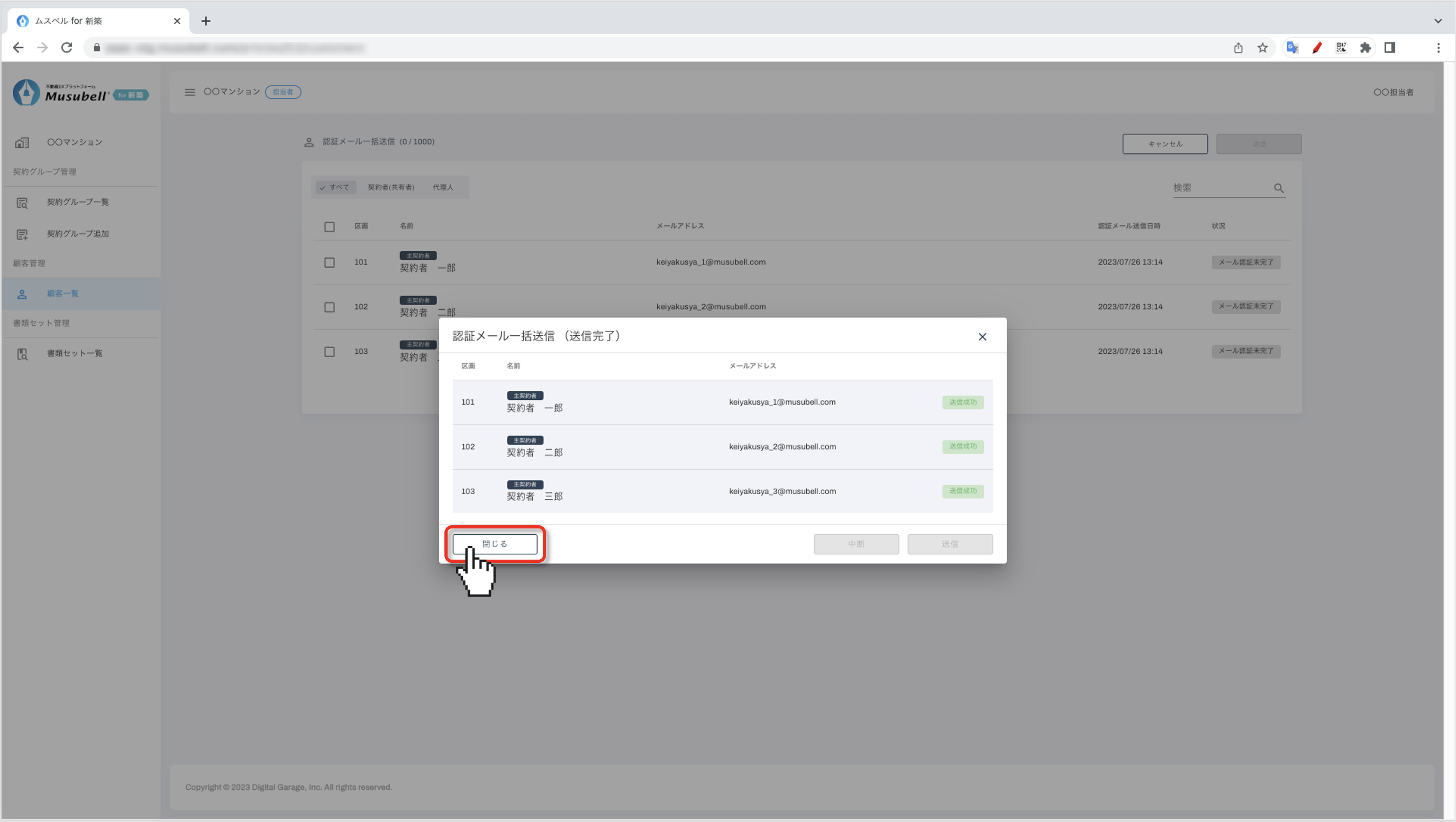Open 契約グループ一覧 from the sidebar

[x=77, y=202]
